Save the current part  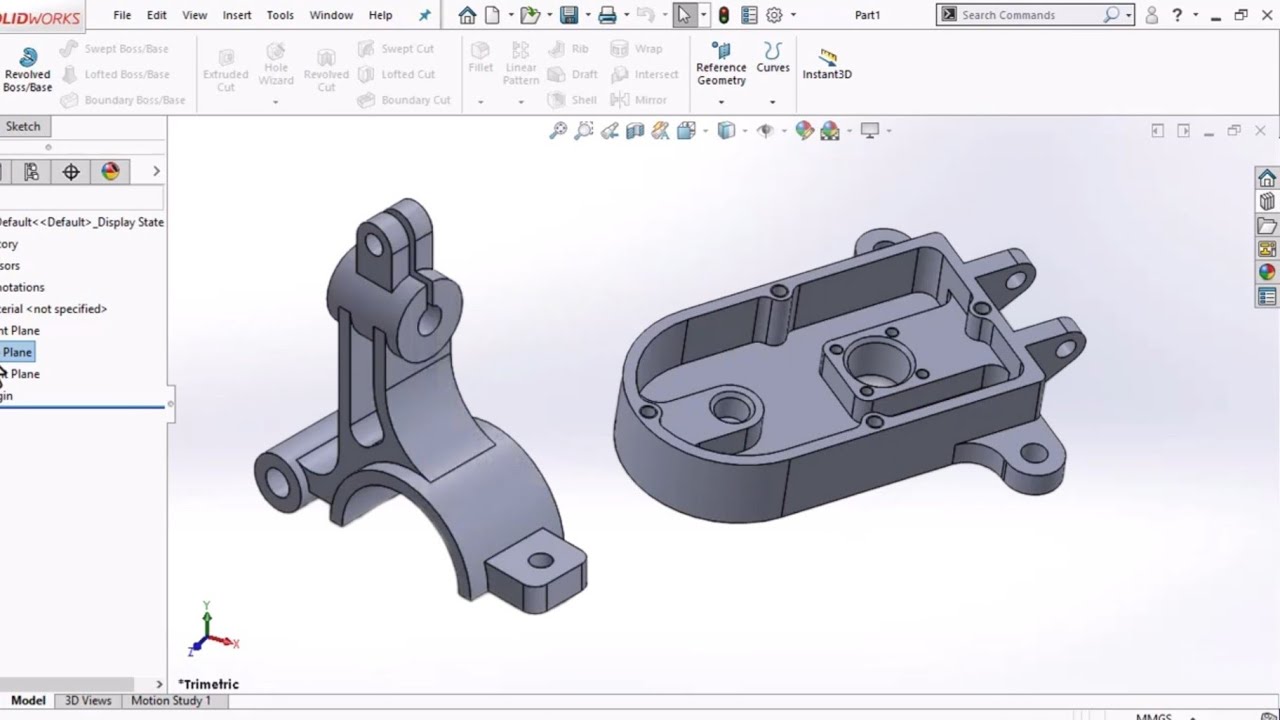pyautogui.click(x=569, y=15)
